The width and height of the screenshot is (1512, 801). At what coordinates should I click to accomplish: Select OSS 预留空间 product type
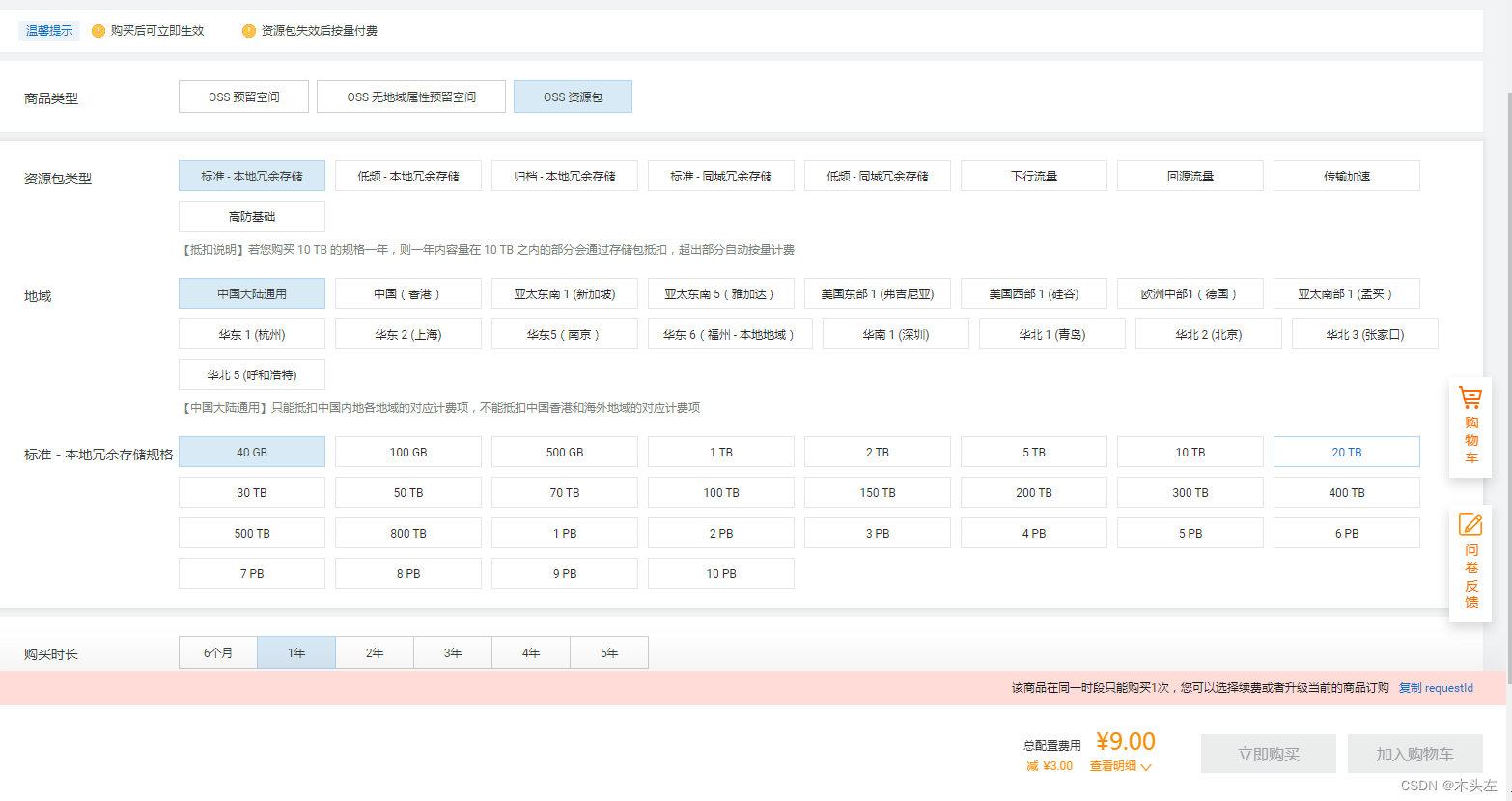click(243, 97)
